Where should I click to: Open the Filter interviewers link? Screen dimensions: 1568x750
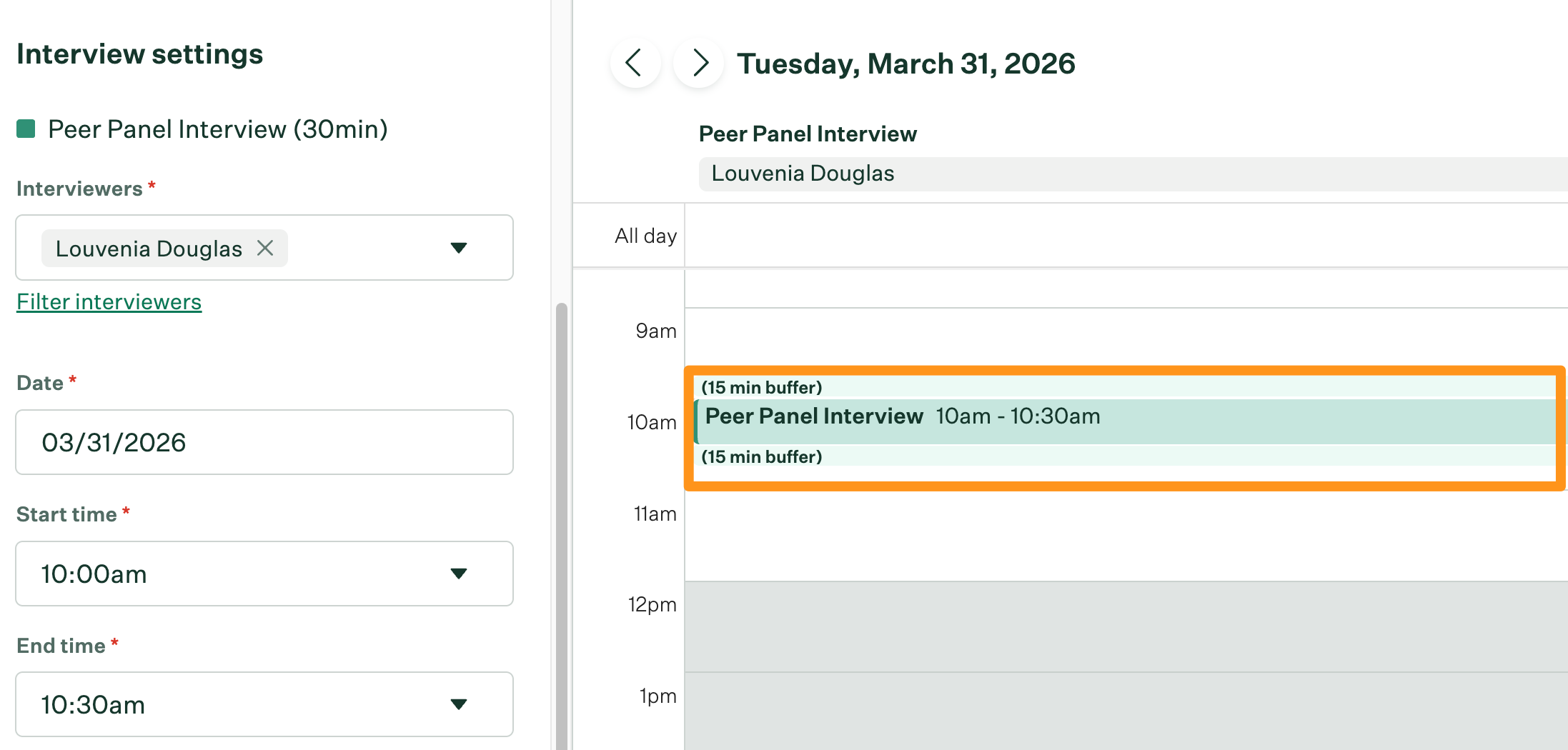[109, 301]
